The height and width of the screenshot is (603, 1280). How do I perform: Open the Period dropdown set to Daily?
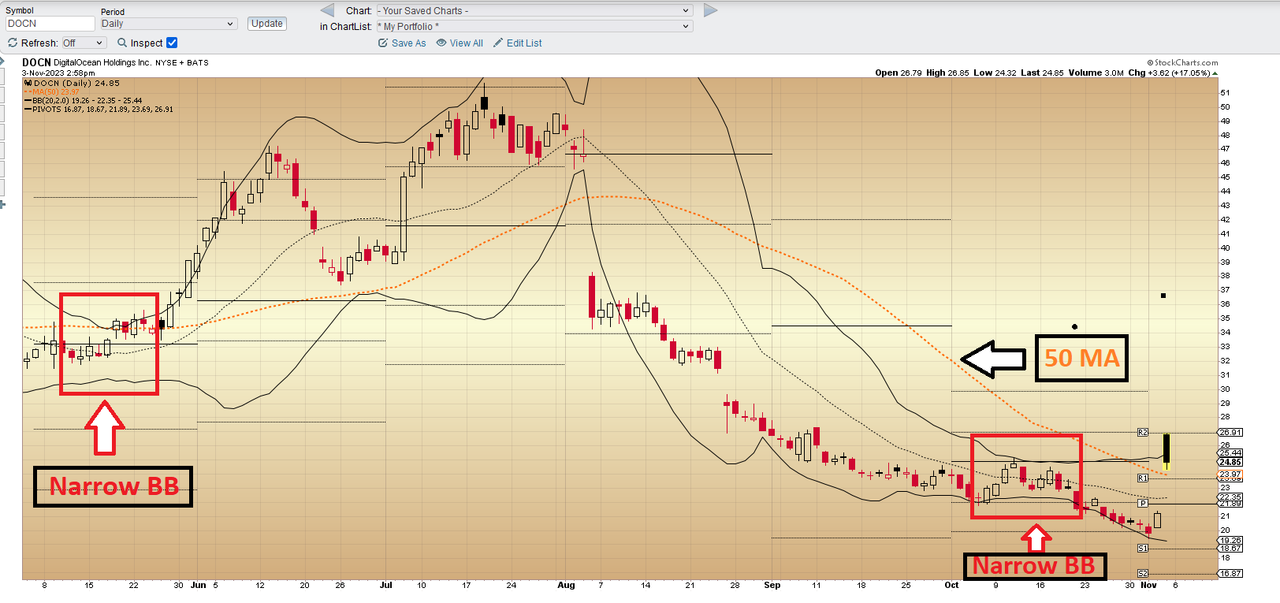click(x=168, y=23)
